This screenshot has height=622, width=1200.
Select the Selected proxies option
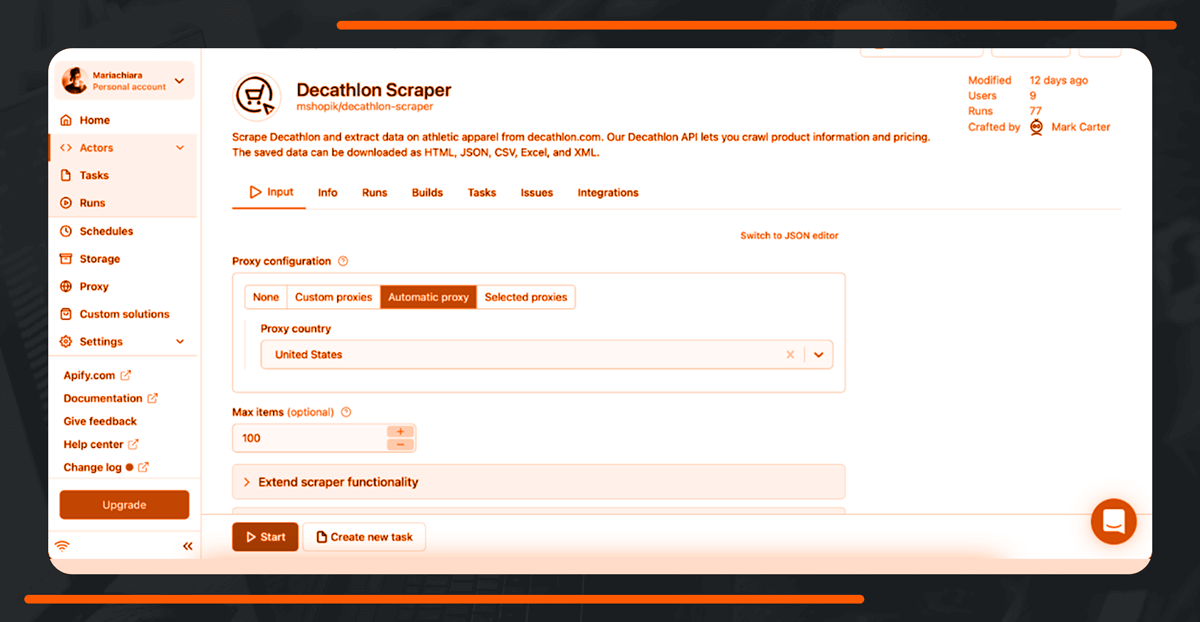tap(526, 297)
